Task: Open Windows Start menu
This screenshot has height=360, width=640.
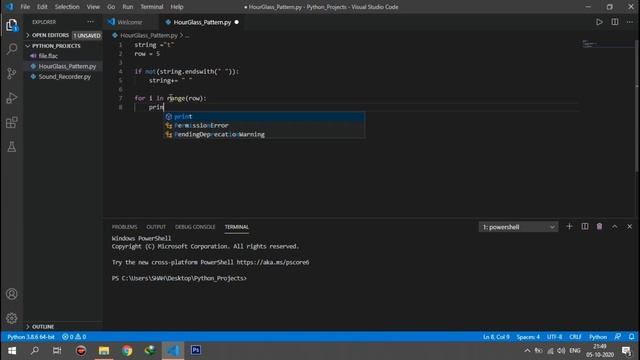Action: point(12,351)
